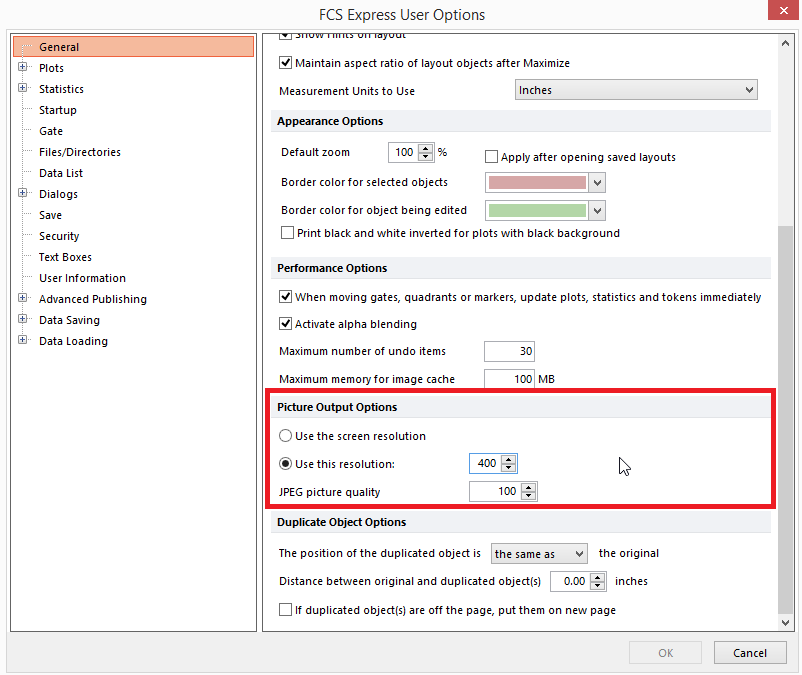Click the Maximum number of undo items field
Viewport: 802px width, 675px height.
(x=508, y=352)
